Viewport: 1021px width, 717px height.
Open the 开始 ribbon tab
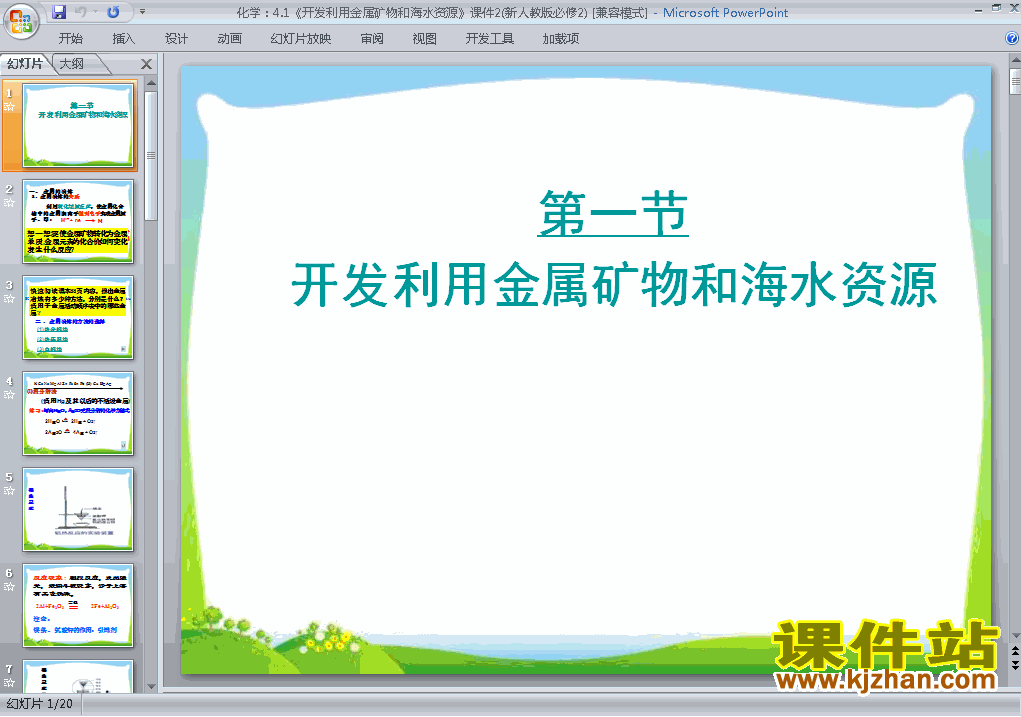coord(70,38)
